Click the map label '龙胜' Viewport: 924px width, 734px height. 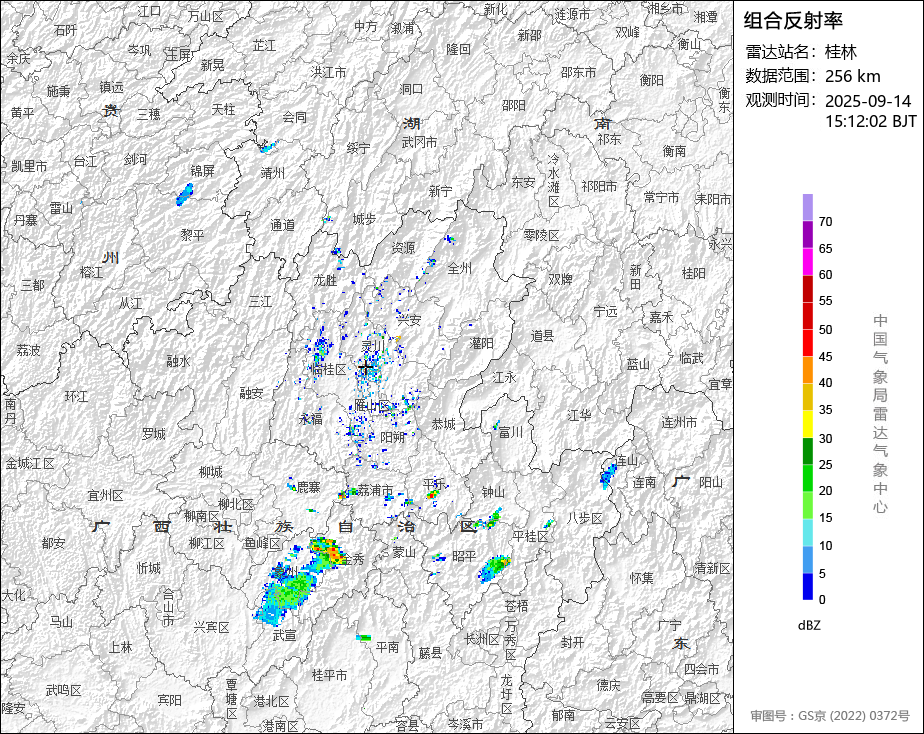[x=325, y=280]
